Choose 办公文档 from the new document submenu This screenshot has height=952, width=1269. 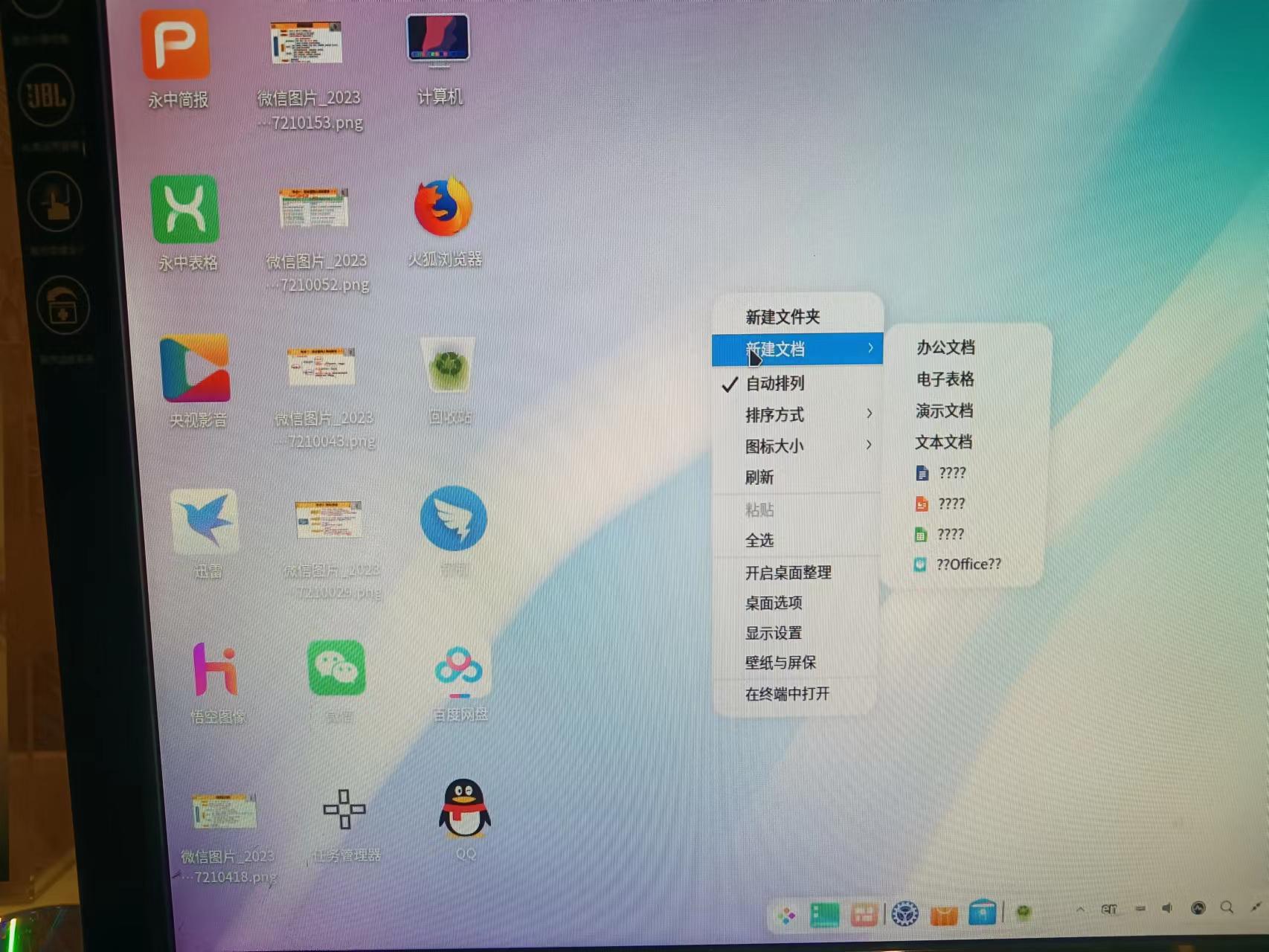[x=945, y=347]
